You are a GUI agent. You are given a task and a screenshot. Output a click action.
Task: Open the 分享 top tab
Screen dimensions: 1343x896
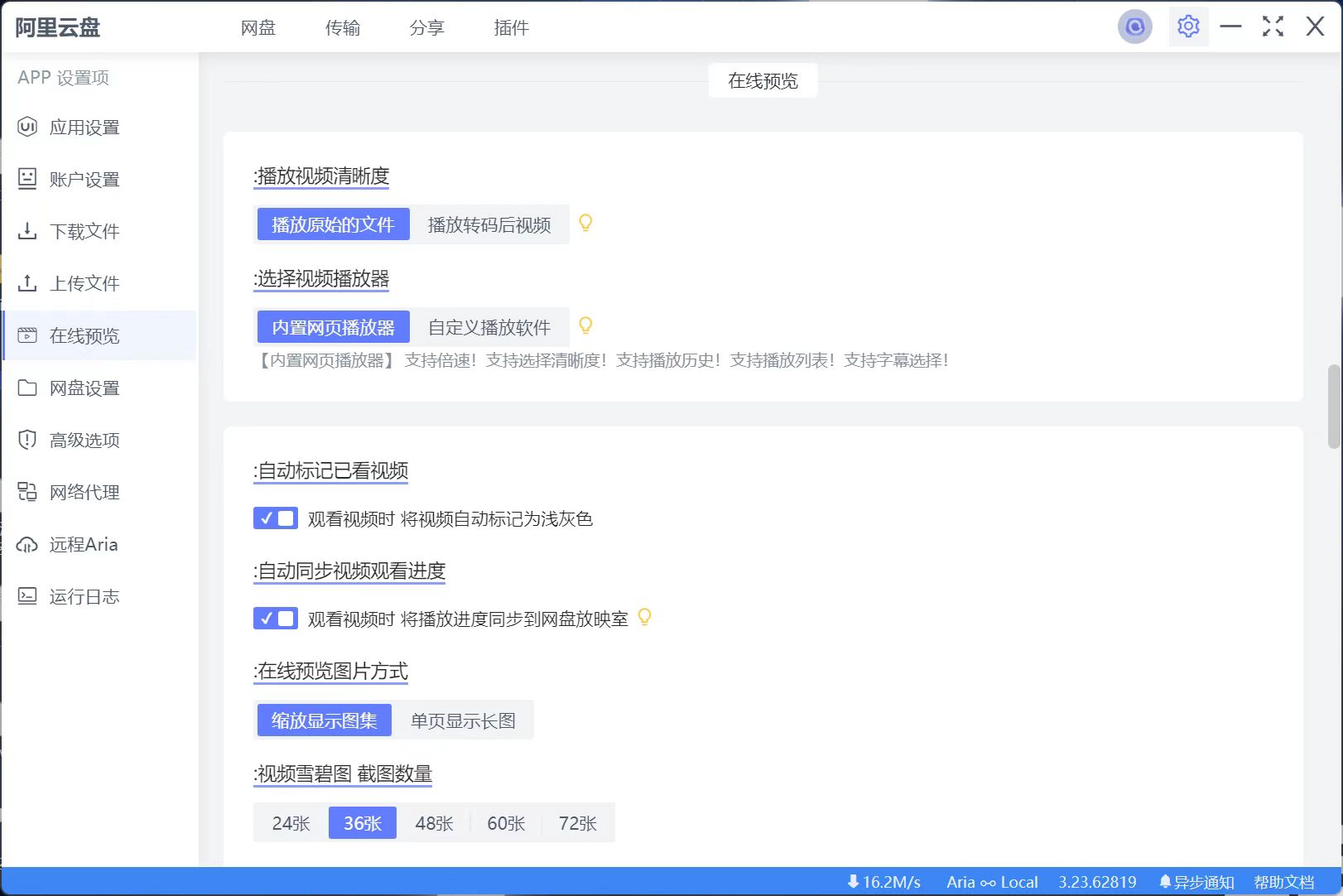pyautogui.click(x=427, y=27)
